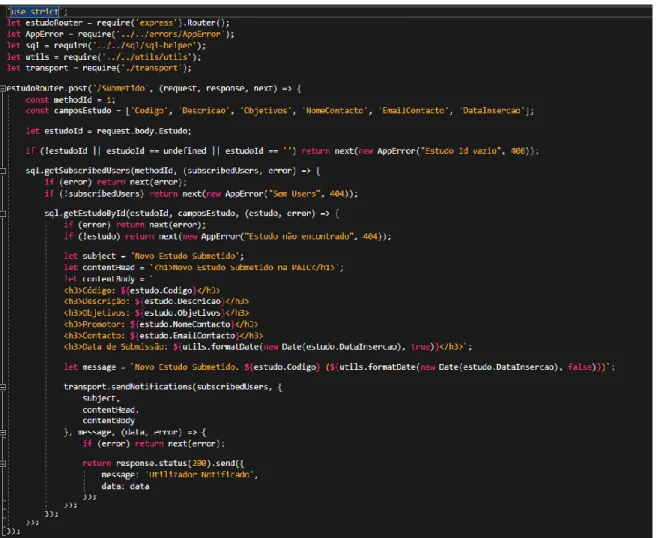Click 'true' in the Data de Submissão line

tap(420, 347)
